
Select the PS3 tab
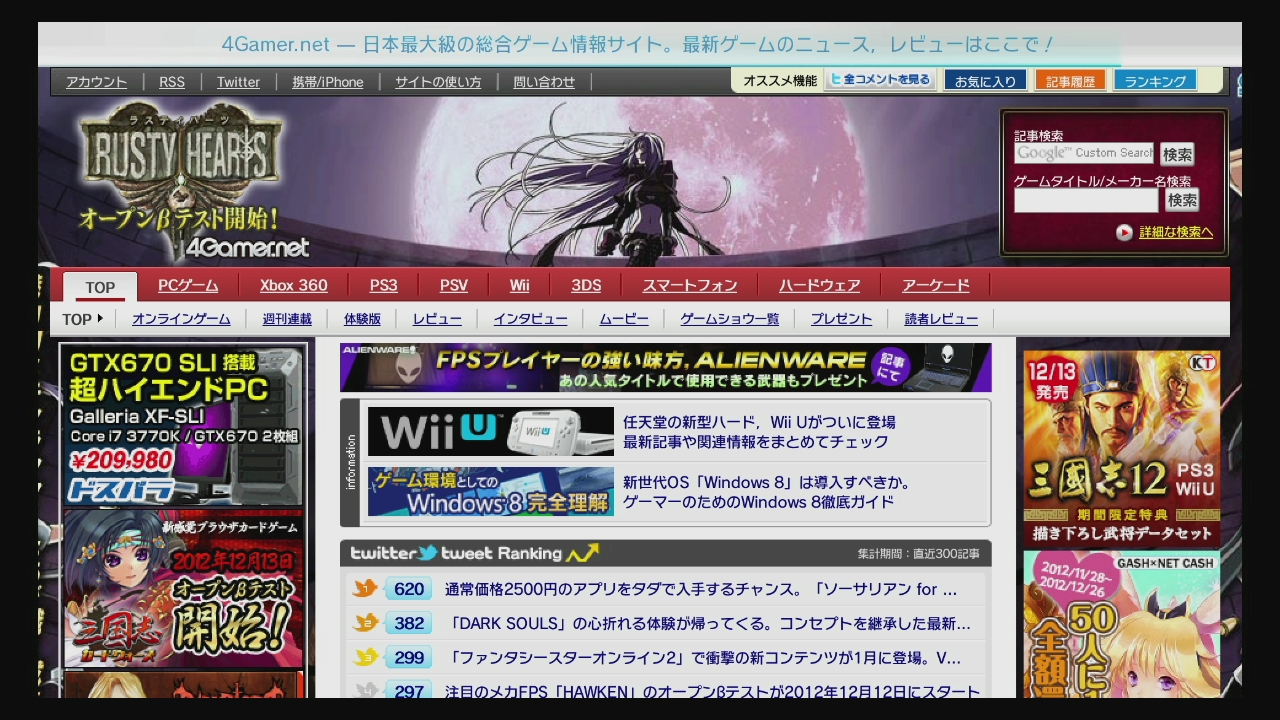[383, 285]
